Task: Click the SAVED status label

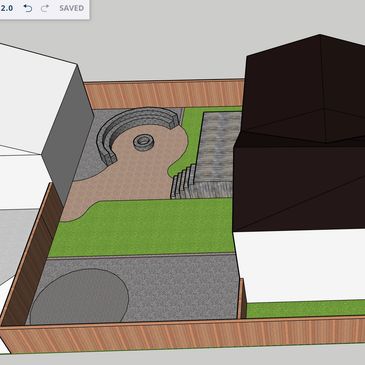Action: point(71,8)
